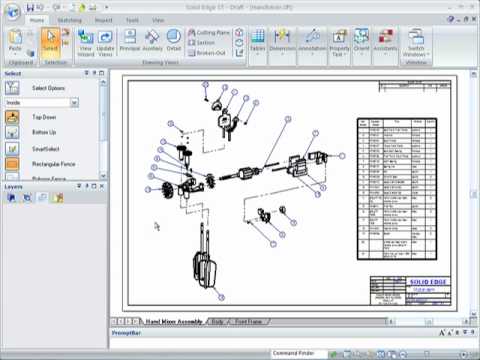Image resolution: width=480 pixels, height=360 pixels.
Task: Choose the Principal view tool
Action: [130, 40]
